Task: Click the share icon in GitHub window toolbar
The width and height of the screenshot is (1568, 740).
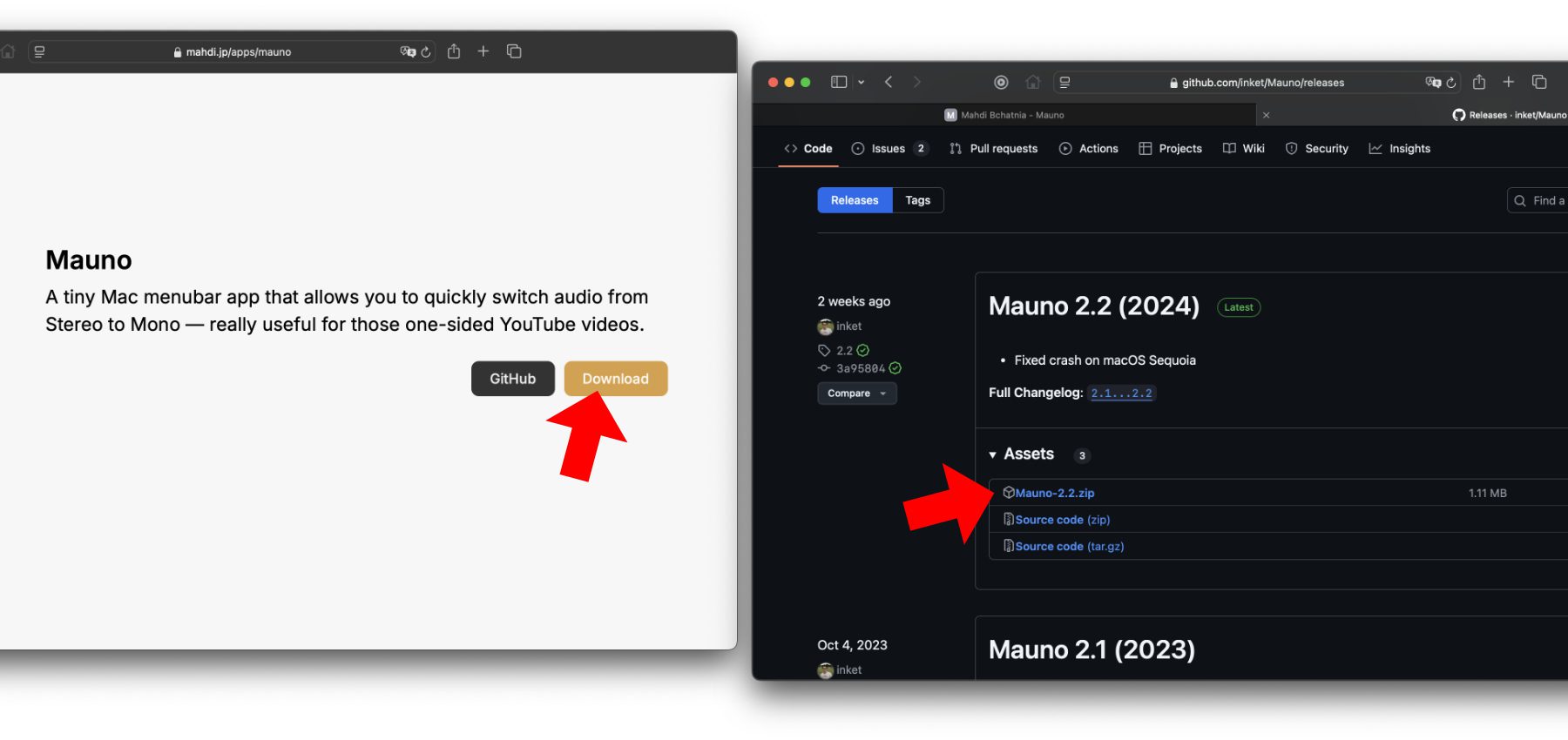Action: click(x=1479, y=82)
